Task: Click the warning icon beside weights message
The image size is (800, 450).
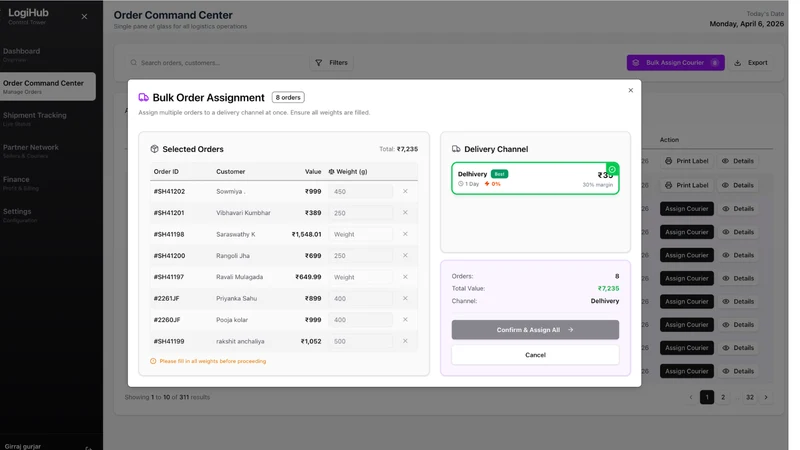Action: [x=153, y=361]
